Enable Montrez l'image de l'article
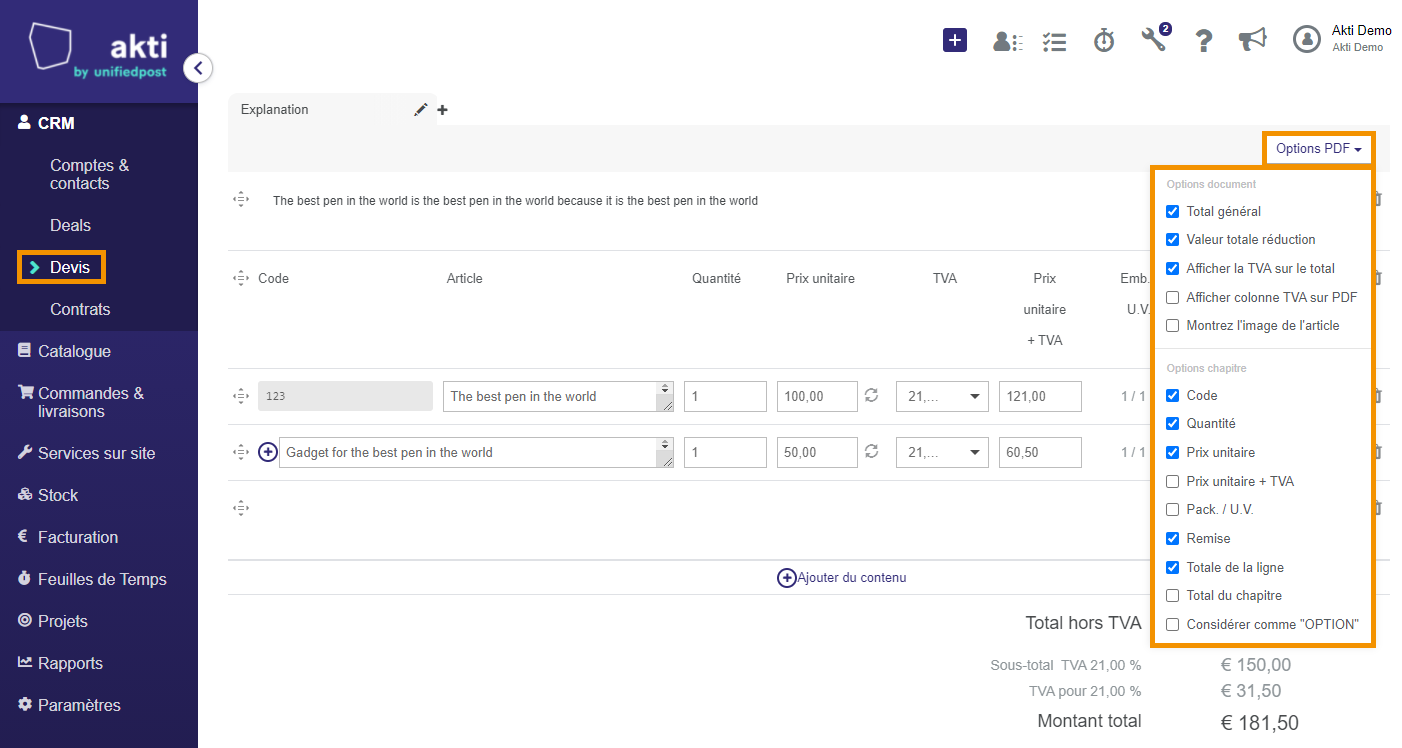Screen dimensions: 1402x748 (x=1173, y=326)
